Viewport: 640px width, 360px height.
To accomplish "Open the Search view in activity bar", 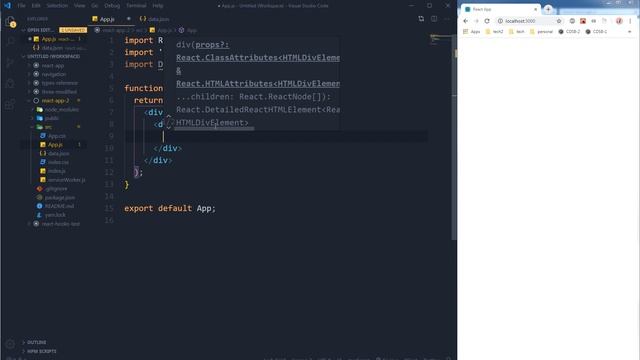I will 10,41.
